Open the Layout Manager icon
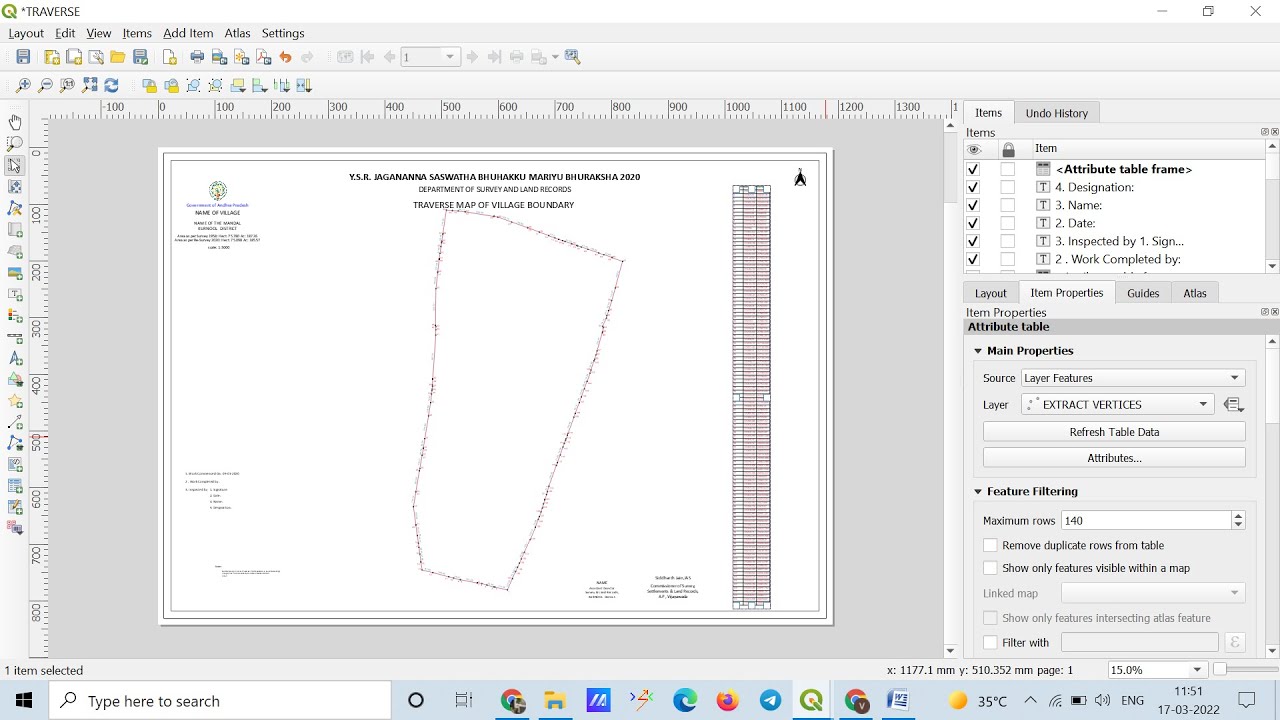This screenshot has height=720, width=1280. [x=96, y=57]
